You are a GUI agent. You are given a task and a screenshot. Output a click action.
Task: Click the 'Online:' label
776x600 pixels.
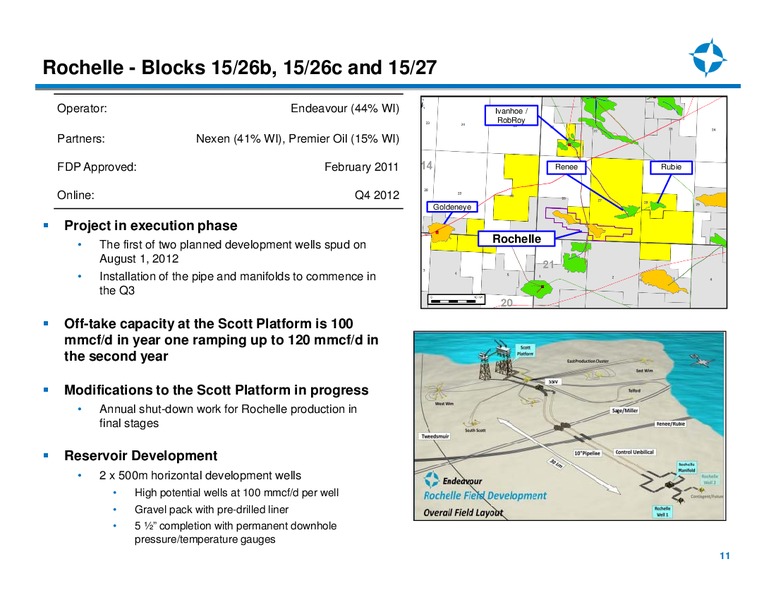click(x=75, y=195)
